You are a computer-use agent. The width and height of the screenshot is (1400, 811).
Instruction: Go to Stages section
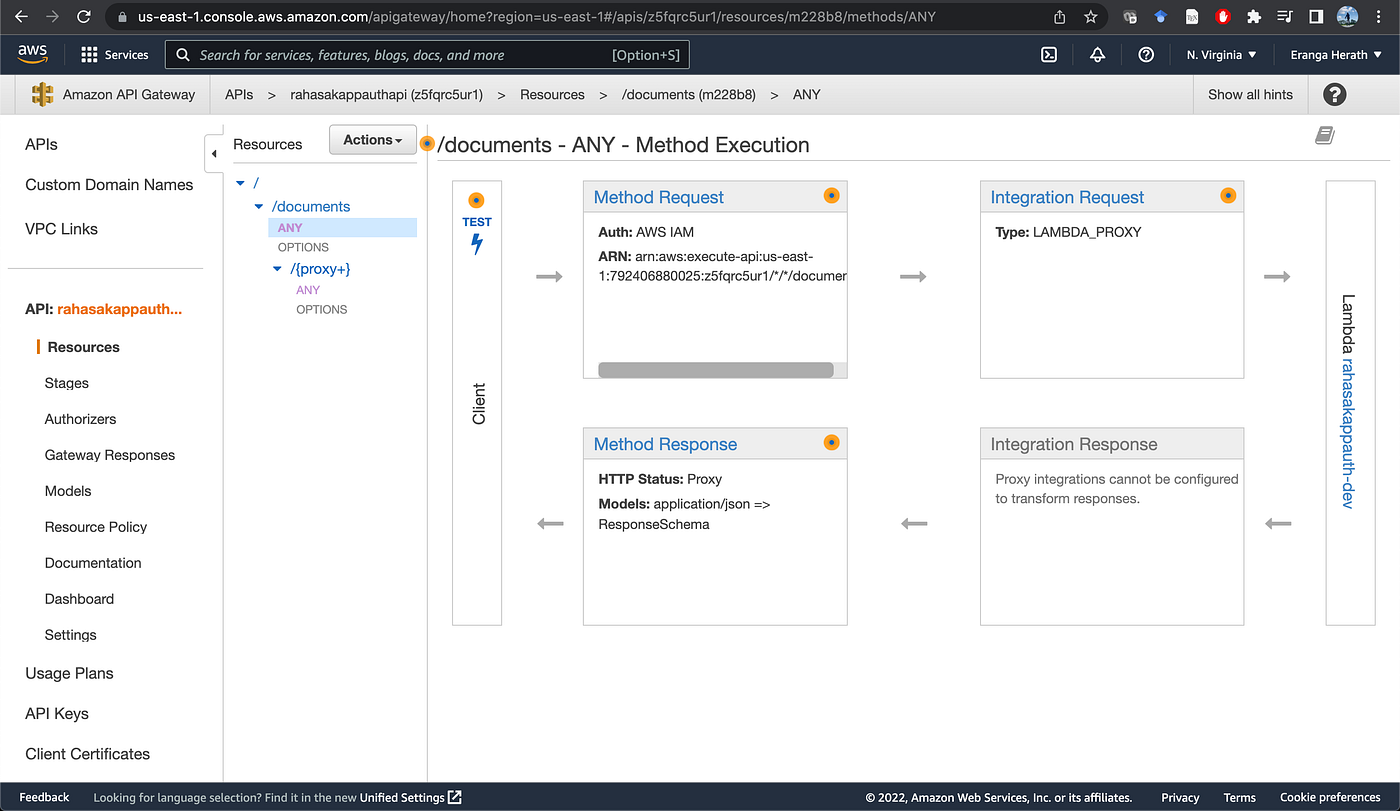(67, 383)
